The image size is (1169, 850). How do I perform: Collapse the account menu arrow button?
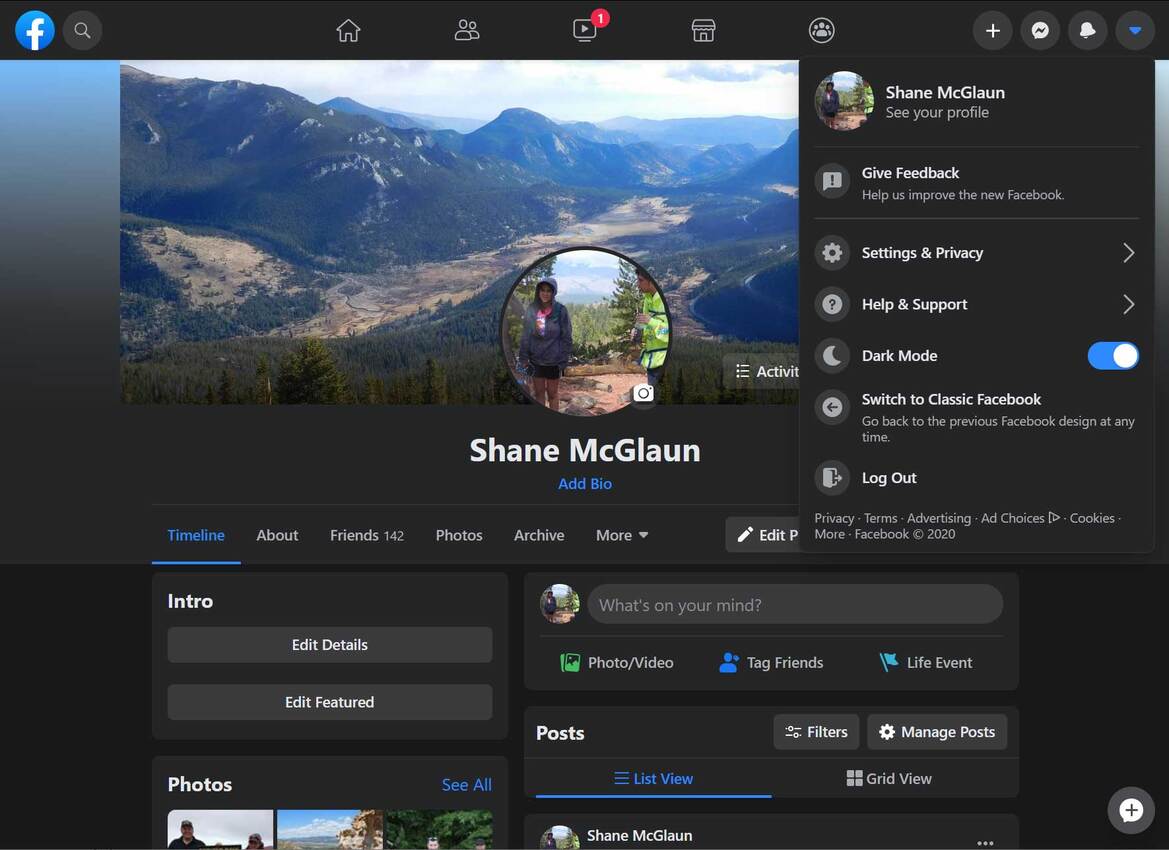(x=1135, y=31)
